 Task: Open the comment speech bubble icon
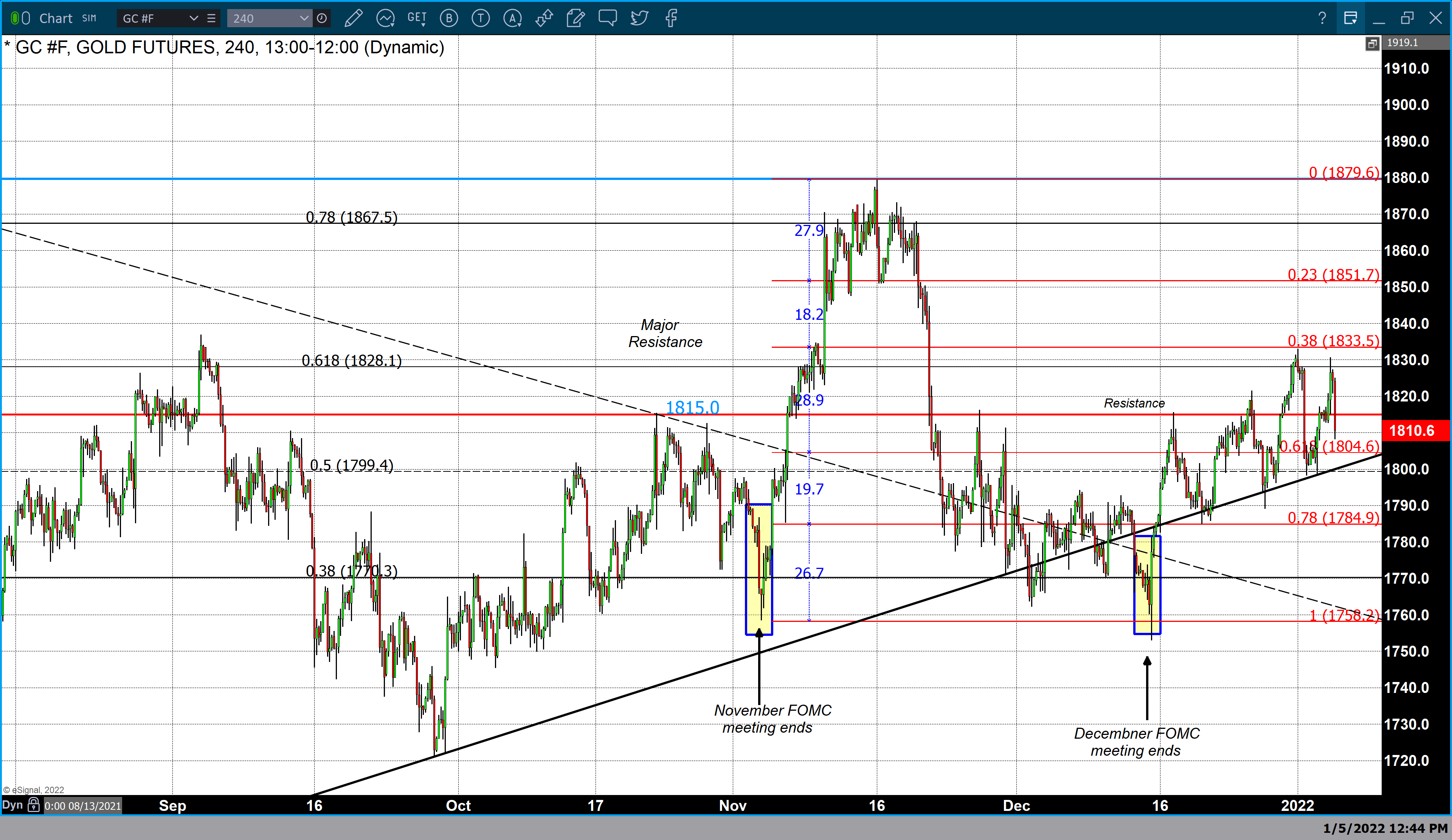(607, 18)
